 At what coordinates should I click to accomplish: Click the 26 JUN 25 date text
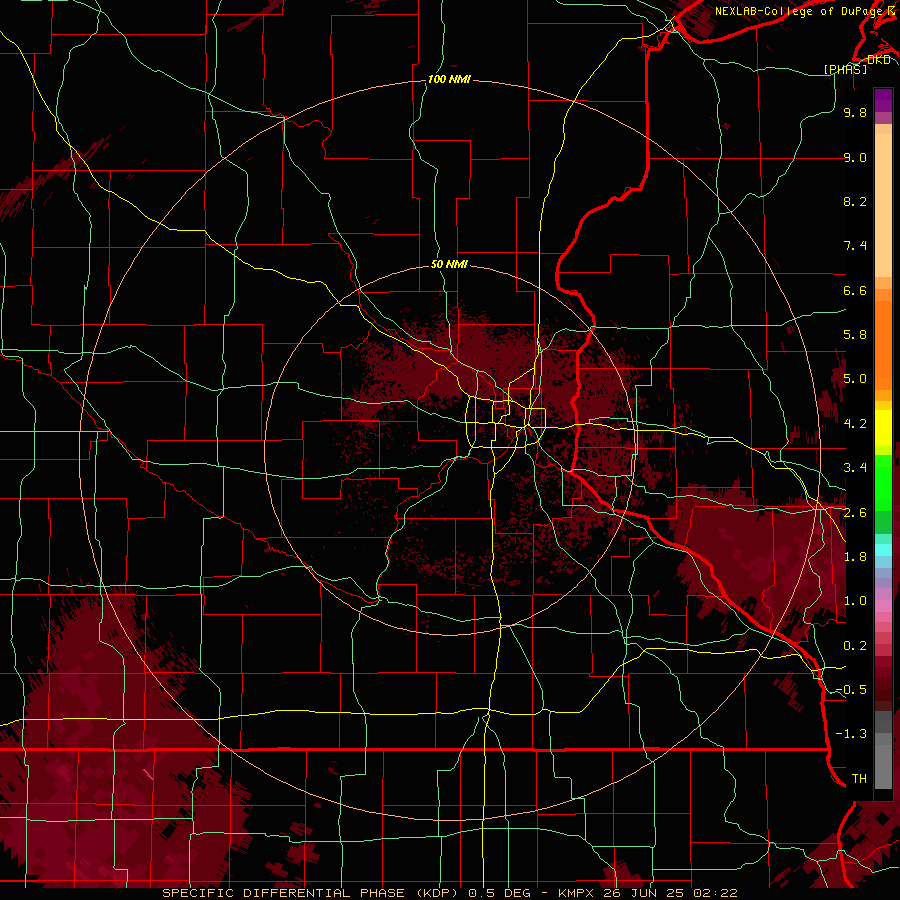click(x=641, y=893)
